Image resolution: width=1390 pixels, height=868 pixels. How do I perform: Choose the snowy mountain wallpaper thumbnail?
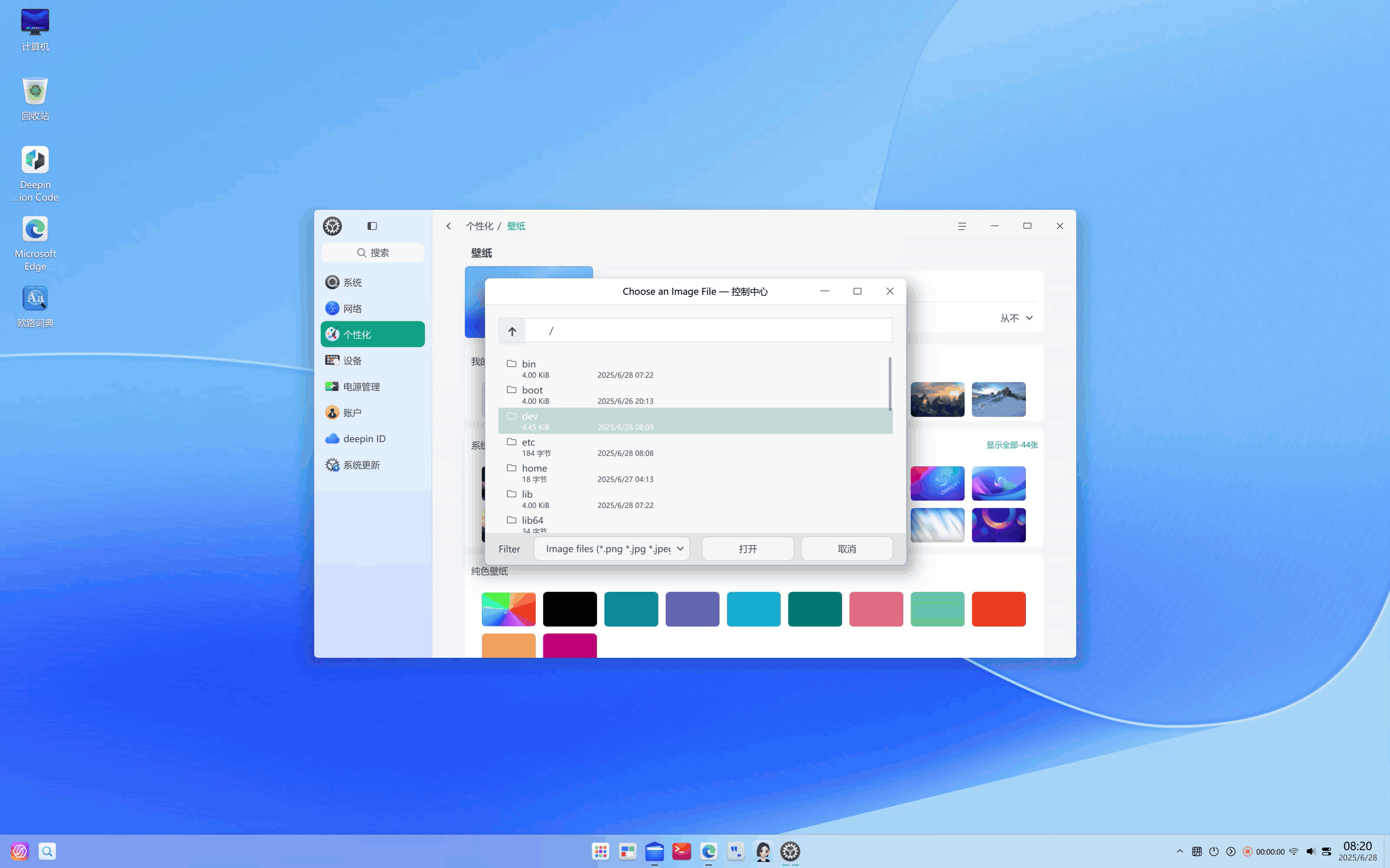(999, 399)
